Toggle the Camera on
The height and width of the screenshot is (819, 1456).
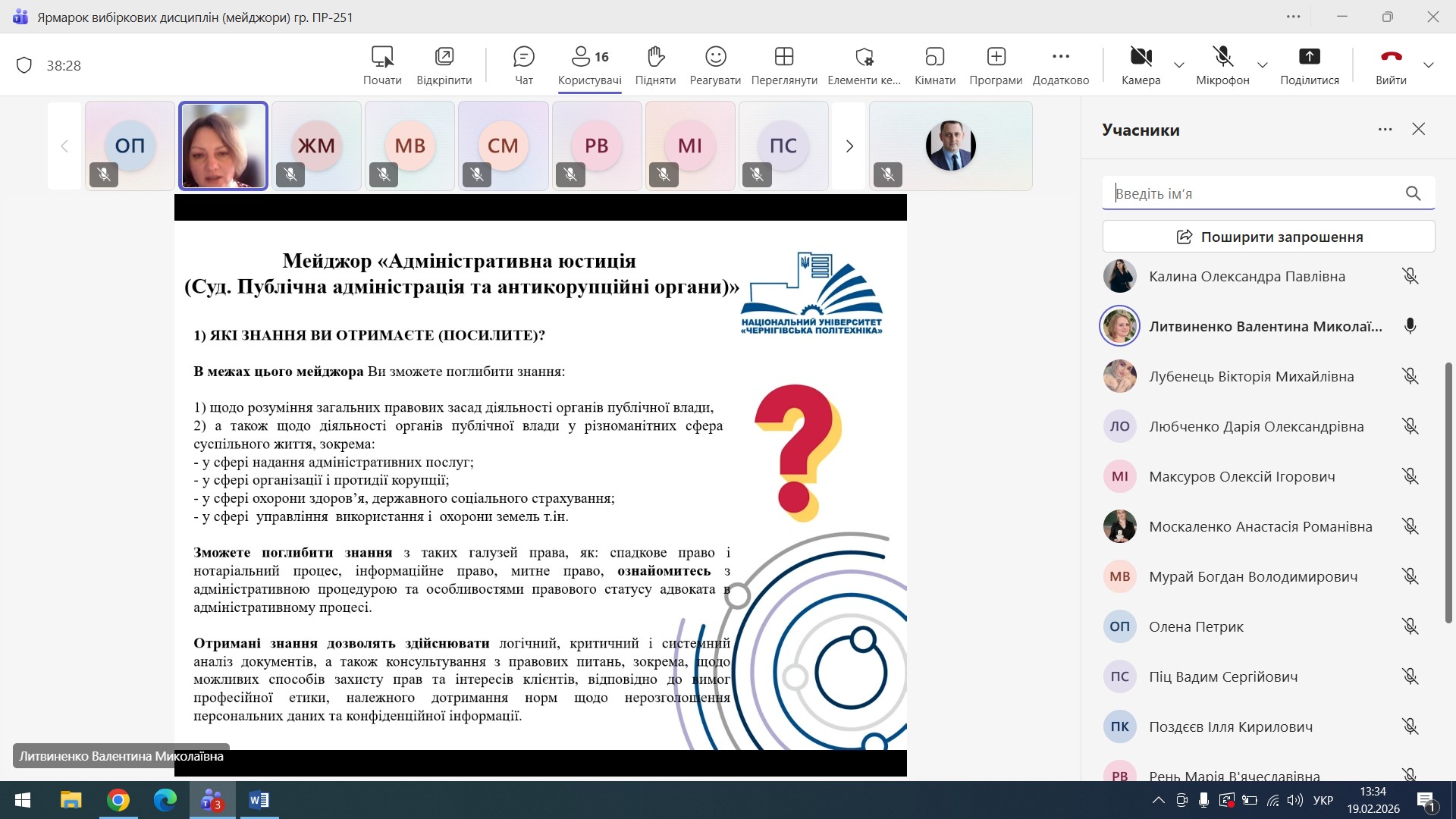(1141, 58)
